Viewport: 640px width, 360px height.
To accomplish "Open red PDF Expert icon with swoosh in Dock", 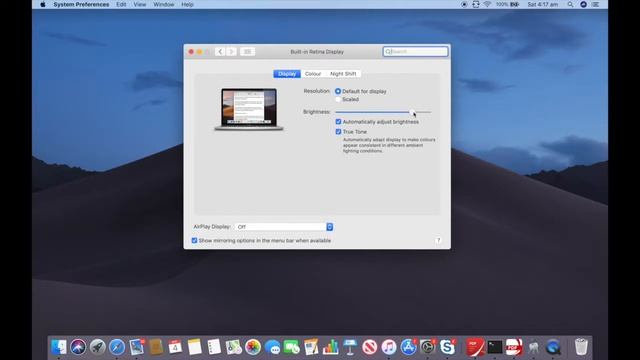I will tap(475, 347).
